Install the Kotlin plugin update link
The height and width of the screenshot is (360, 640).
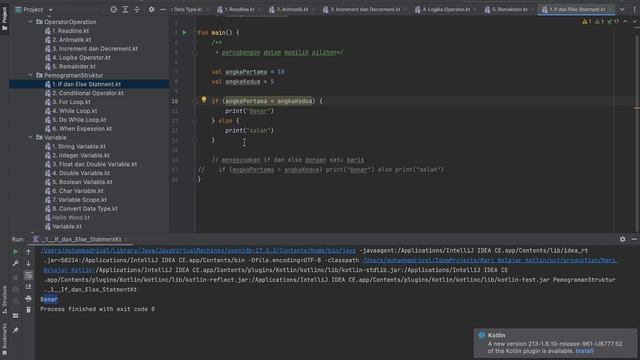click(x=584, y=351)
